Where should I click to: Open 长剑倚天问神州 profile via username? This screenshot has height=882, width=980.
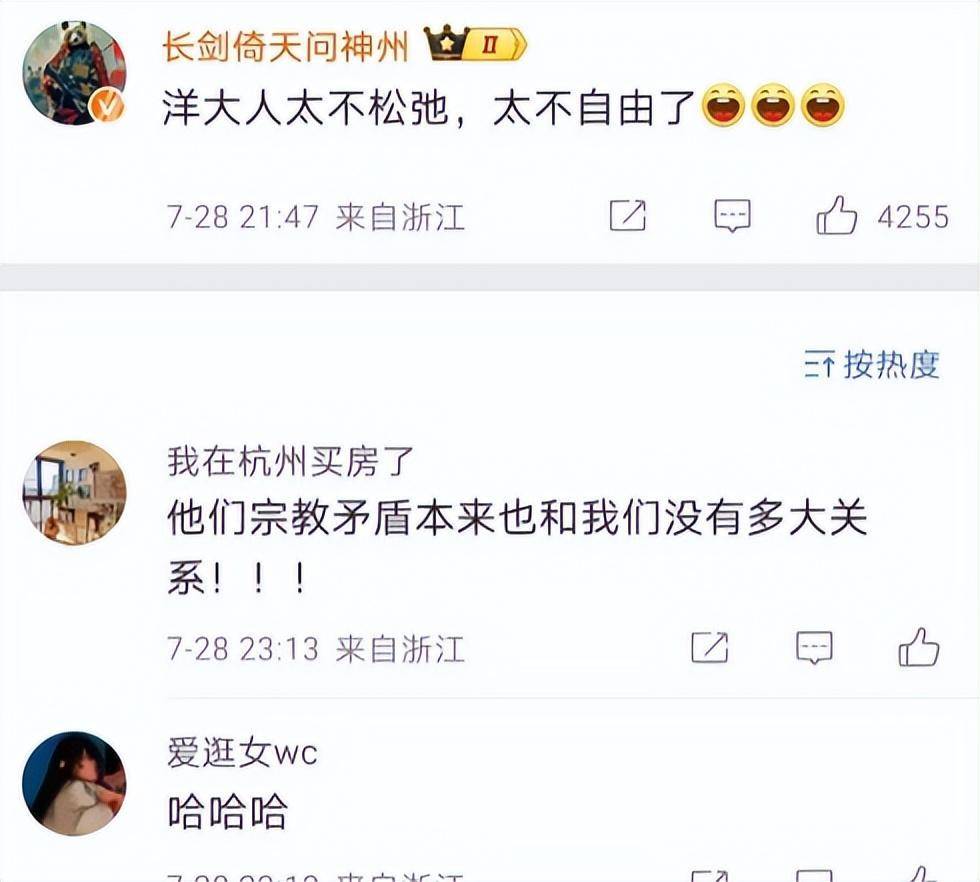click(x=286, y=46)
